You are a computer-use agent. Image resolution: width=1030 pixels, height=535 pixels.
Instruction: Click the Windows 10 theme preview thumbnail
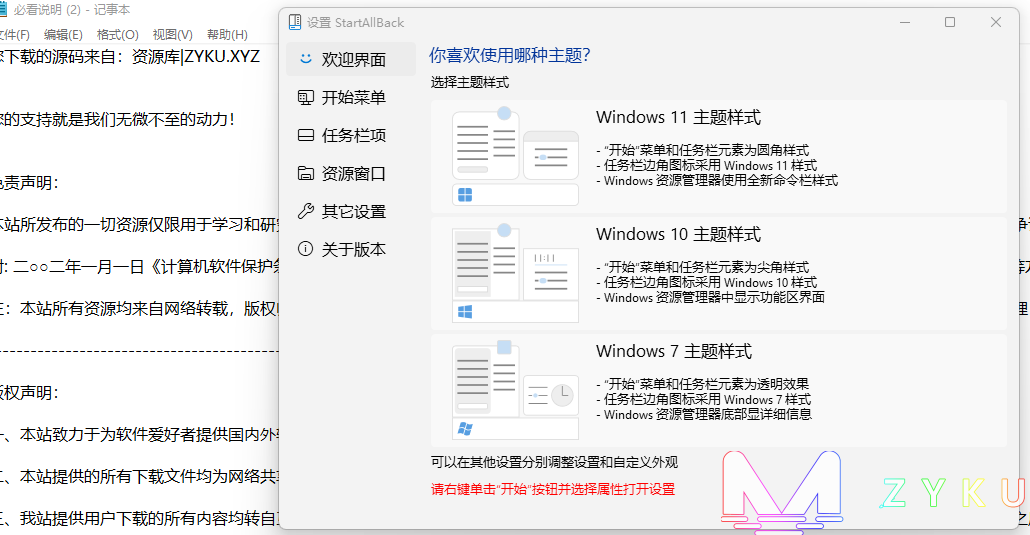(x=516, y=273)
